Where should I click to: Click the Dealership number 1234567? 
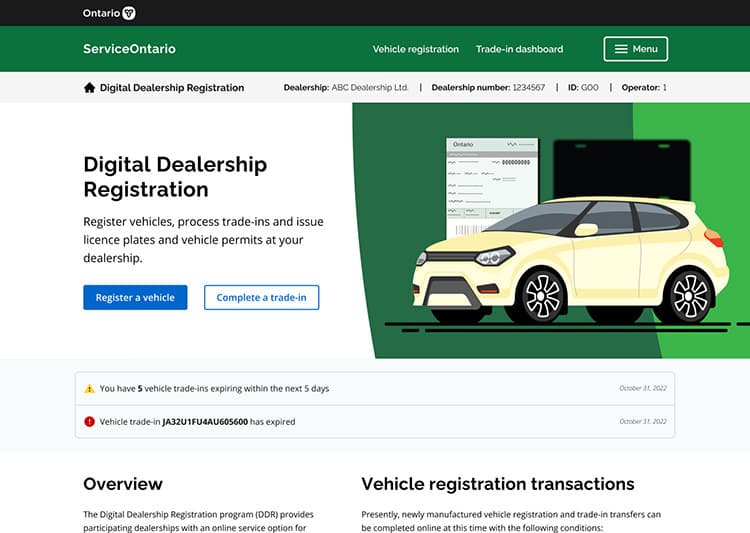(488, 88)
